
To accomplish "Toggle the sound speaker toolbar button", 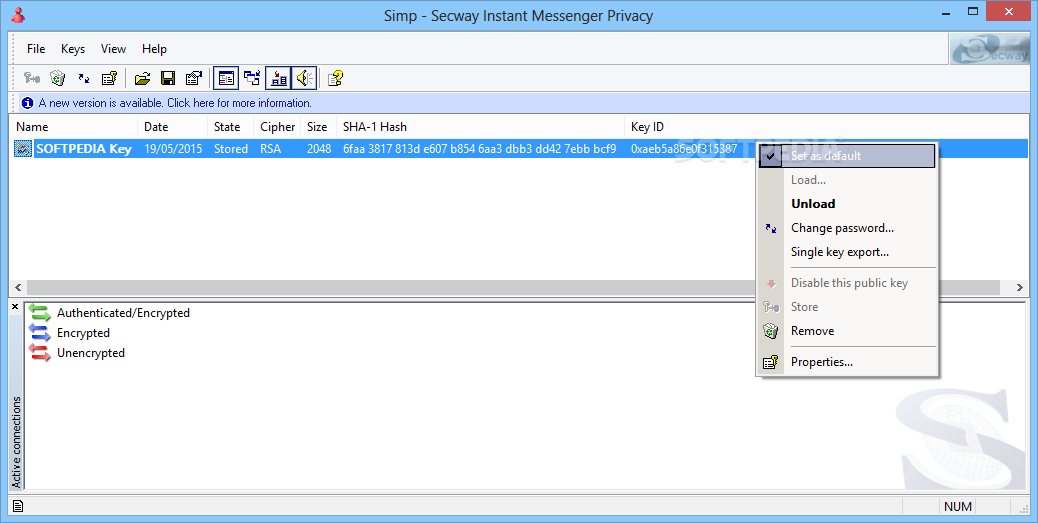I will [x=305, y=79].
